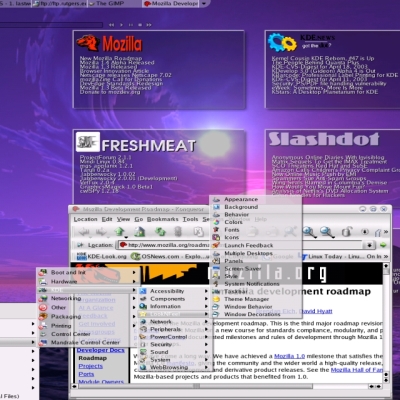
Task: Go up one level with Up arrow
Action: pyautogui.click(x=120, y=231)
